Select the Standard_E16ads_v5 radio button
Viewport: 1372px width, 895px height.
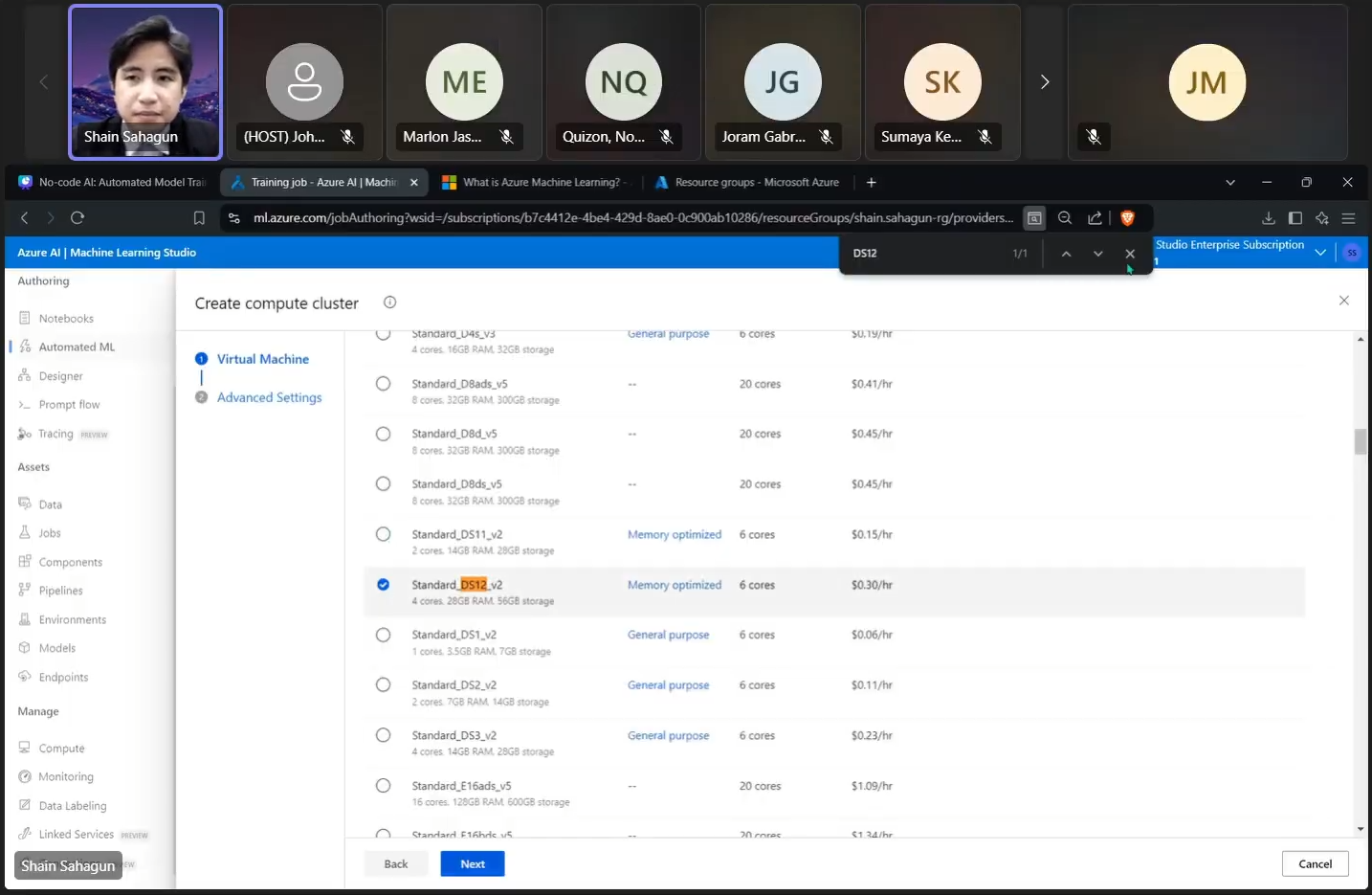pyautogui.click(x=383, y=786)
